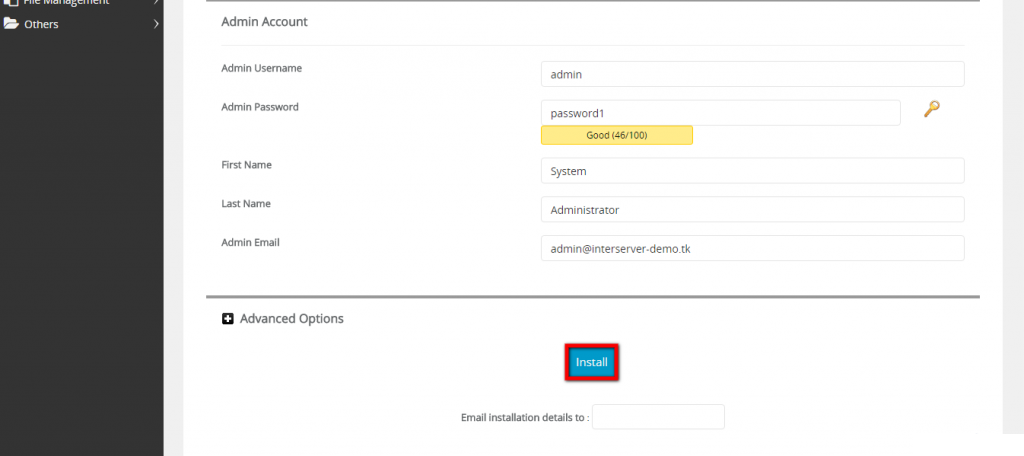
Task: Select the Last Name field with Administrator
Action: [752, 210]
